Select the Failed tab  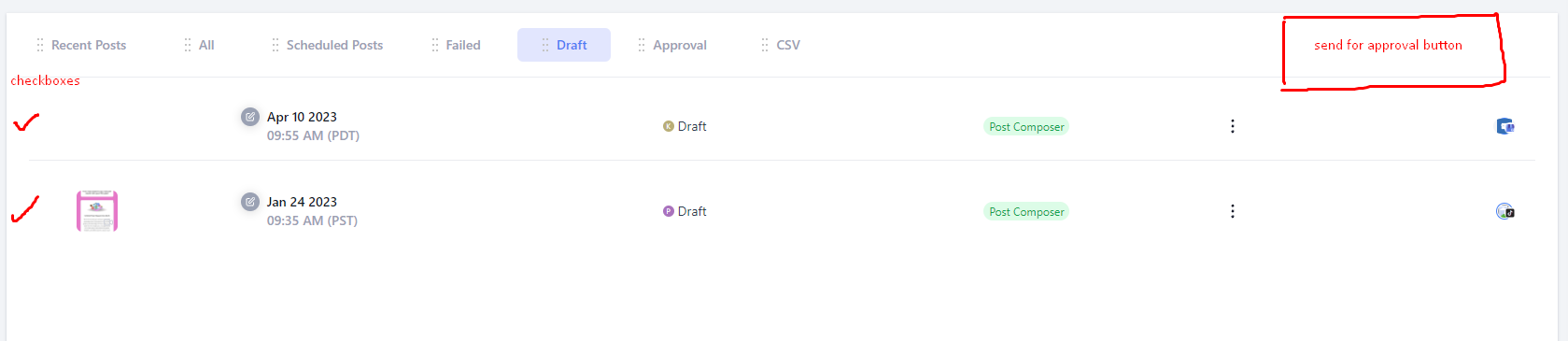click(463, 45)
